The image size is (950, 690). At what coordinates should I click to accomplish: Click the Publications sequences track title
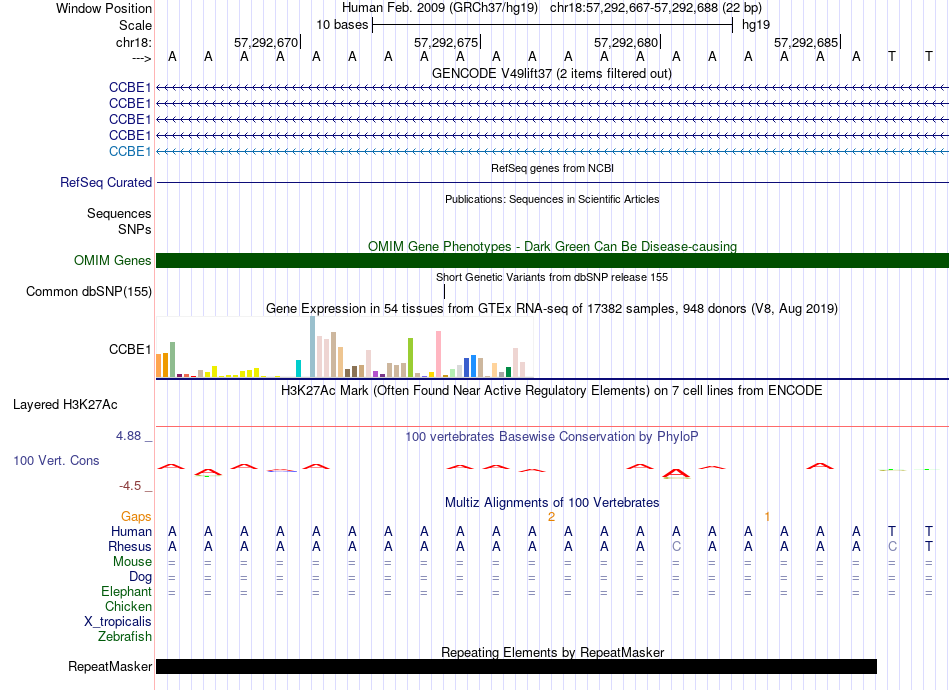(552, 199)
